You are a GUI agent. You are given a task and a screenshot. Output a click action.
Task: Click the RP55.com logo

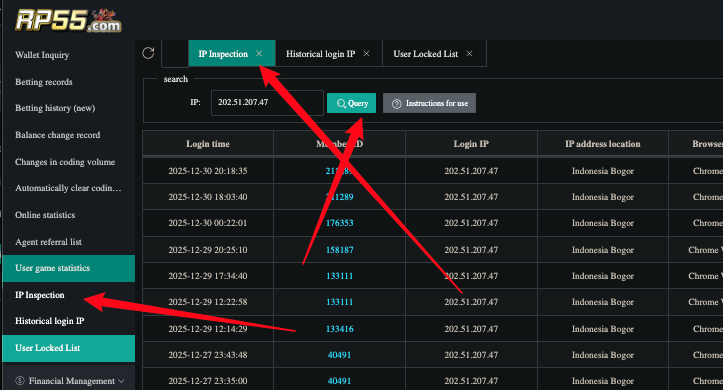[x=68, y=21]
